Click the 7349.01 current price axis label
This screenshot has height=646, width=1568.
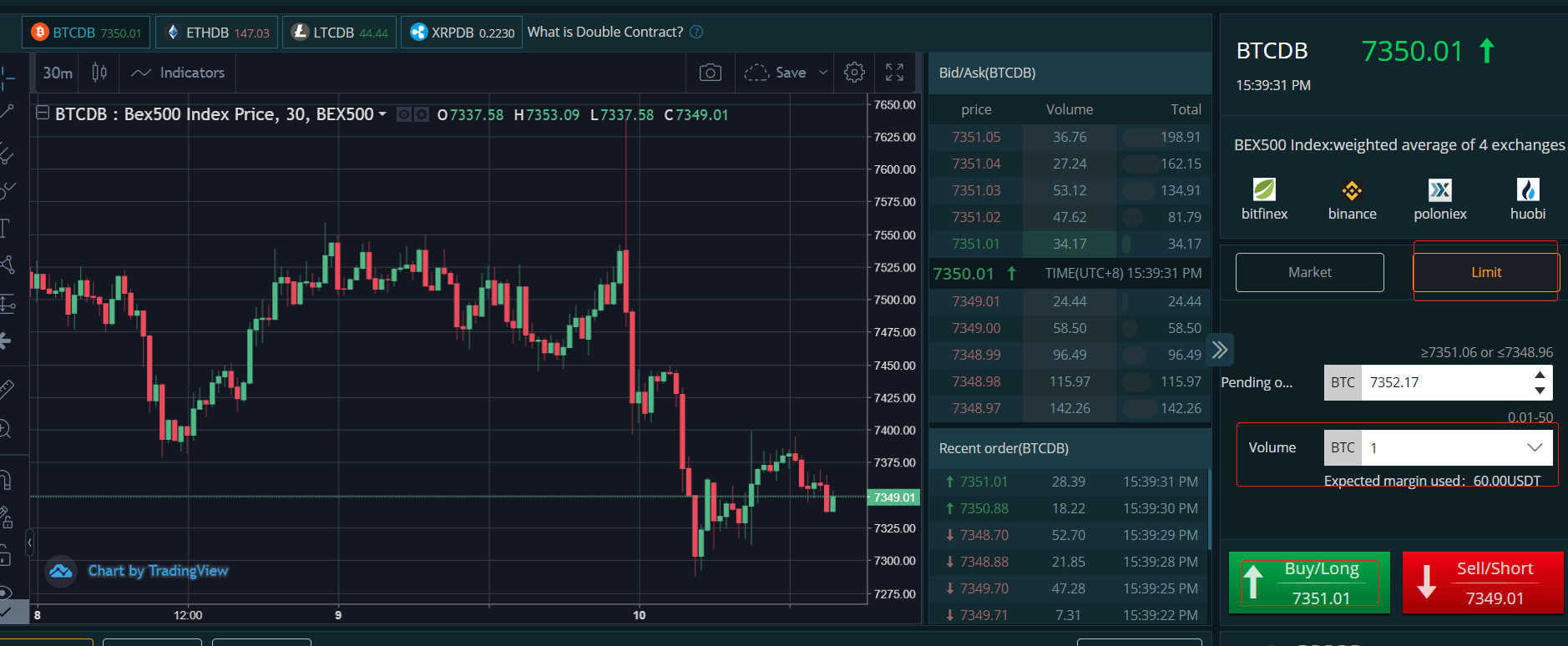pos(893,497)
